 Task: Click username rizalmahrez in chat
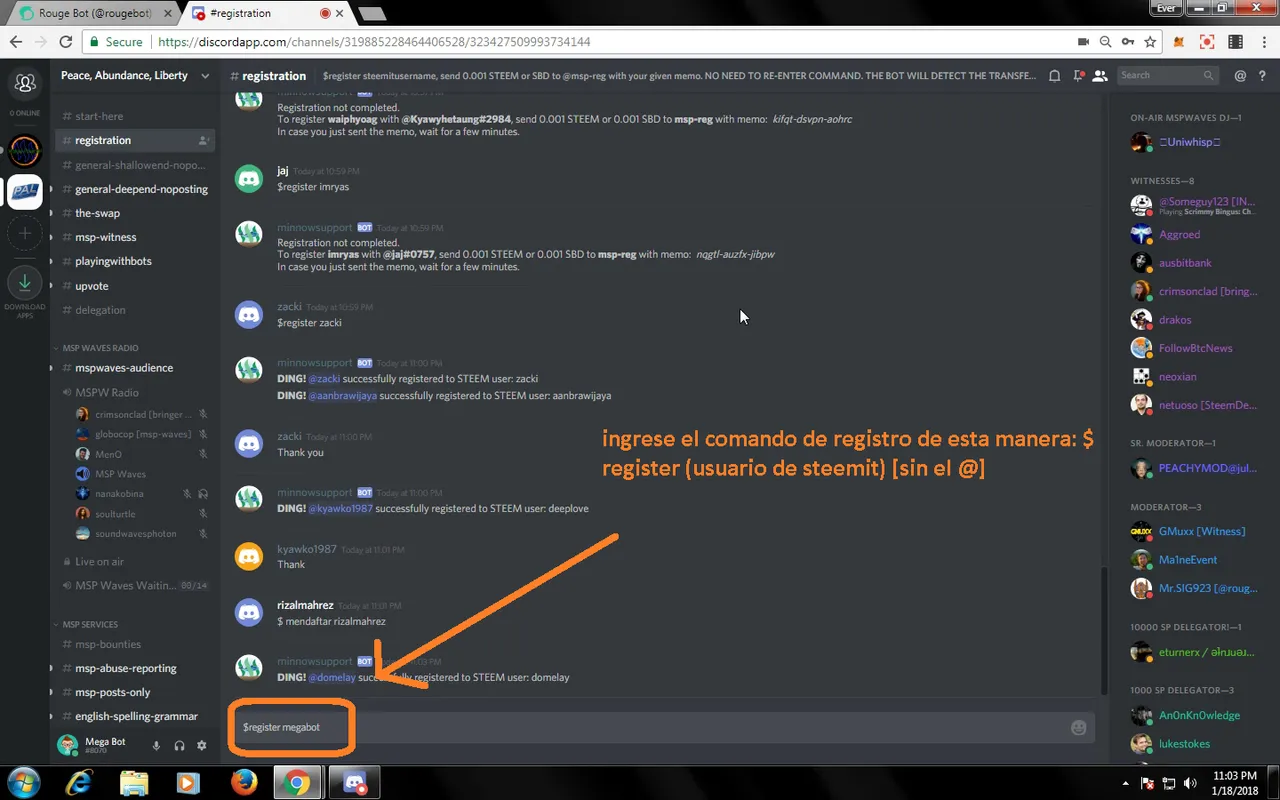tap(305, 605)
